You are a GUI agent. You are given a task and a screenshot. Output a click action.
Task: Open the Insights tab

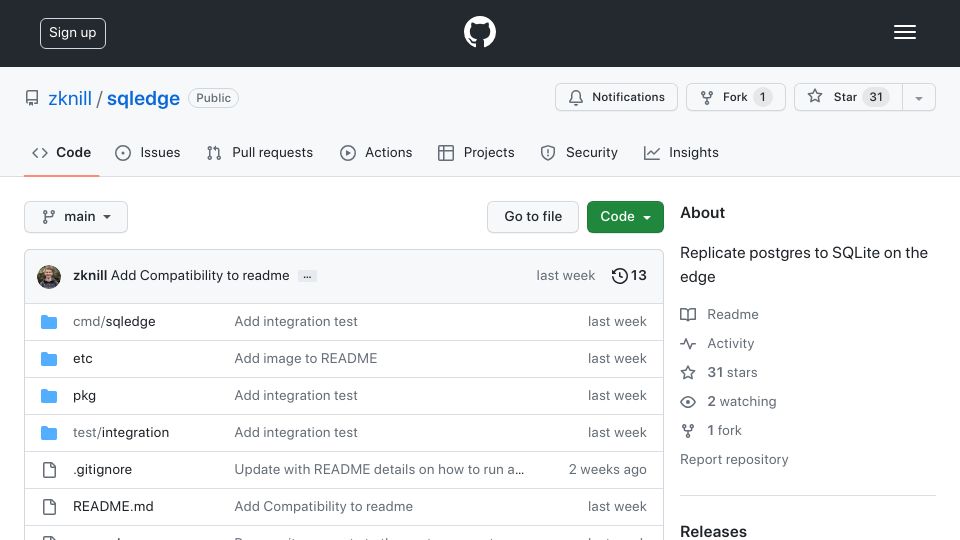681,152
